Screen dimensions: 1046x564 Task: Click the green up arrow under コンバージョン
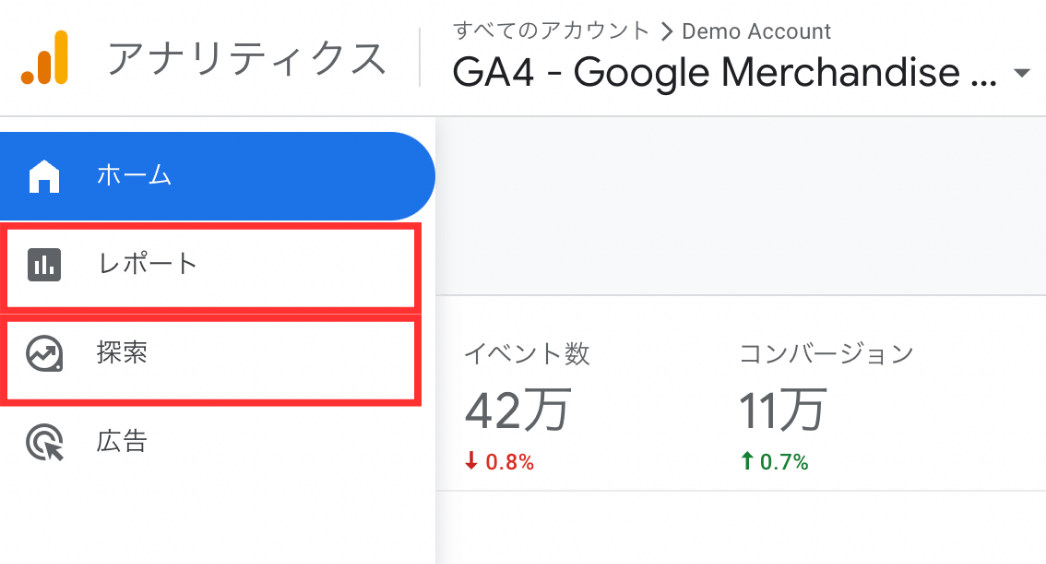click(x=747, y=461)
